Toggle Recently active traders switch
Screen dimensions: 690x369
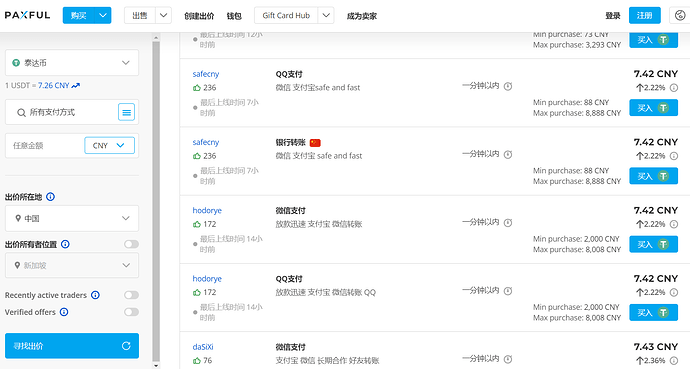tap(131, 295)
